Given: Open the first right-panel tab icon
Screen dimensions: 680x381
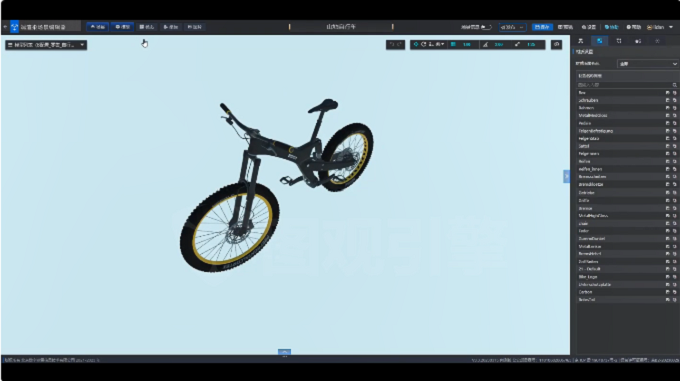Looking at the screenshot, I should coord(581,41).
